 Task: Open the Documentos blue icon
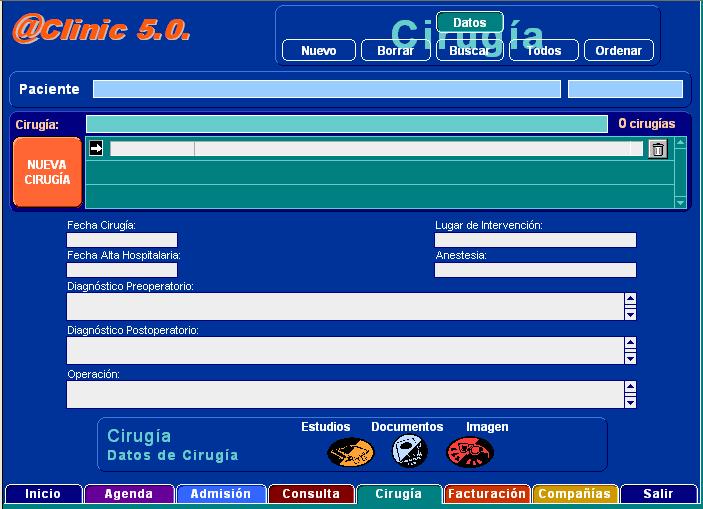tap(409, 451)
